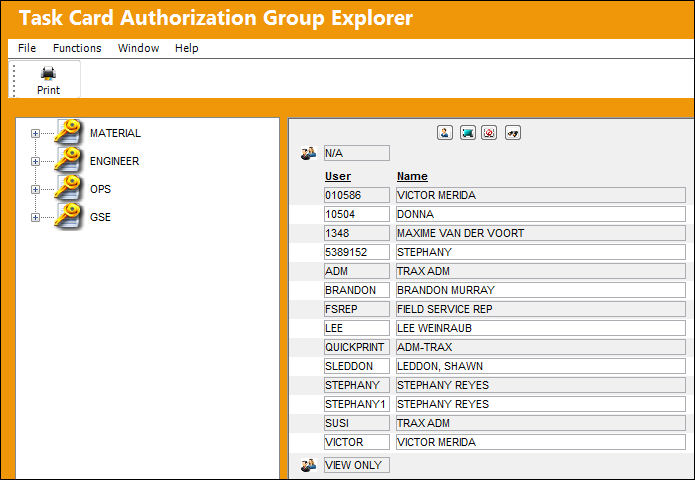Screen dimensions: 695x480
Task: Click the binoculars find icon button
Action: click(513, 133)
